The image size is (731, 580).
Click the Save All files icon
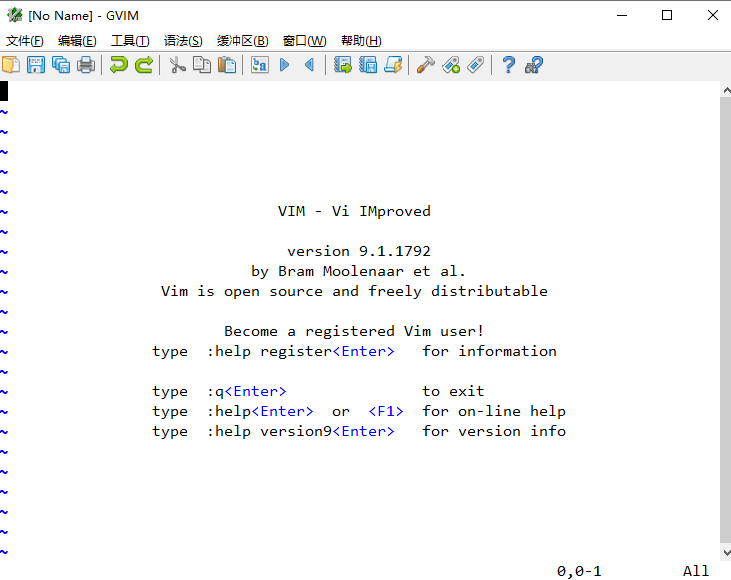point(61,65)
